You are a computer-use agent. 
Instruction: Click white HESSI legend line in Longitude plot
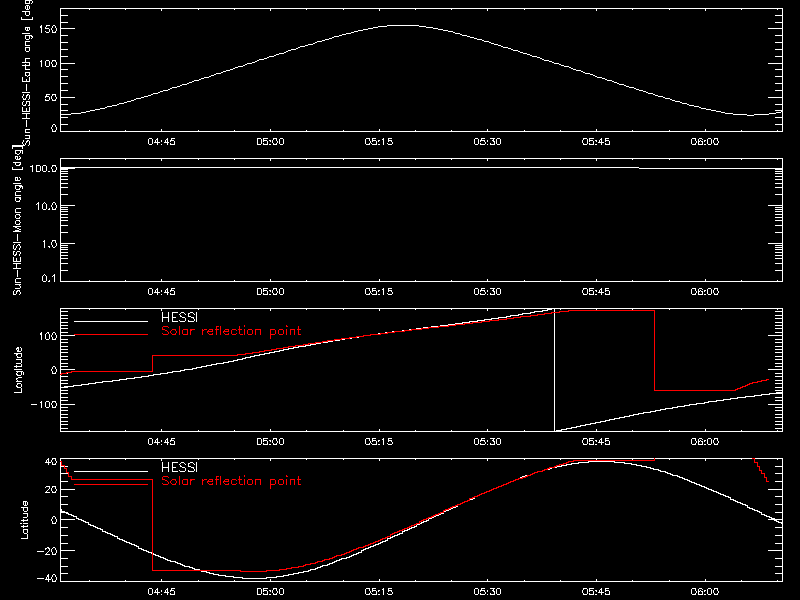click(111, 321)
